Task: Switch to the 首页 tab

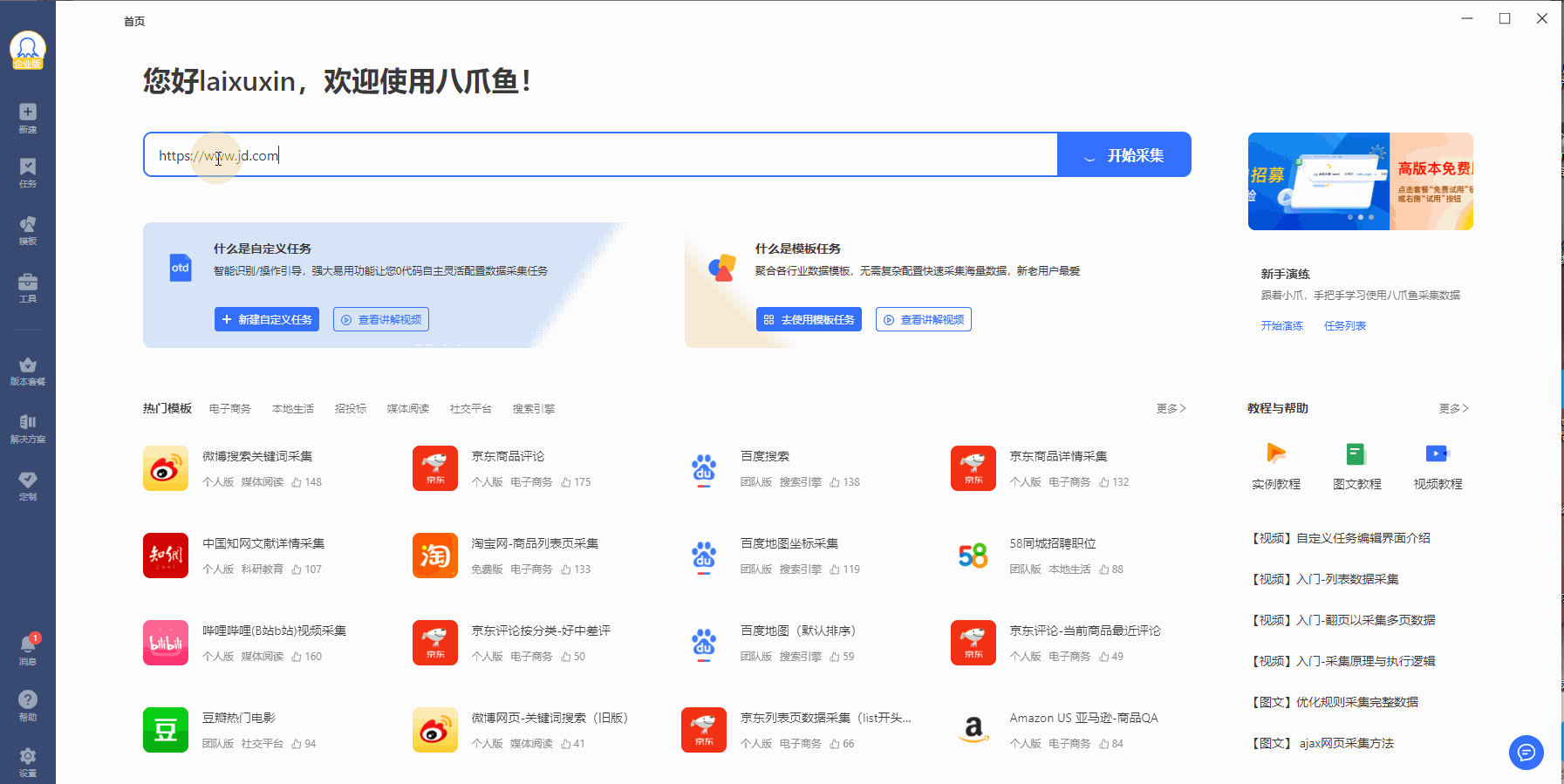Action: 134,21
